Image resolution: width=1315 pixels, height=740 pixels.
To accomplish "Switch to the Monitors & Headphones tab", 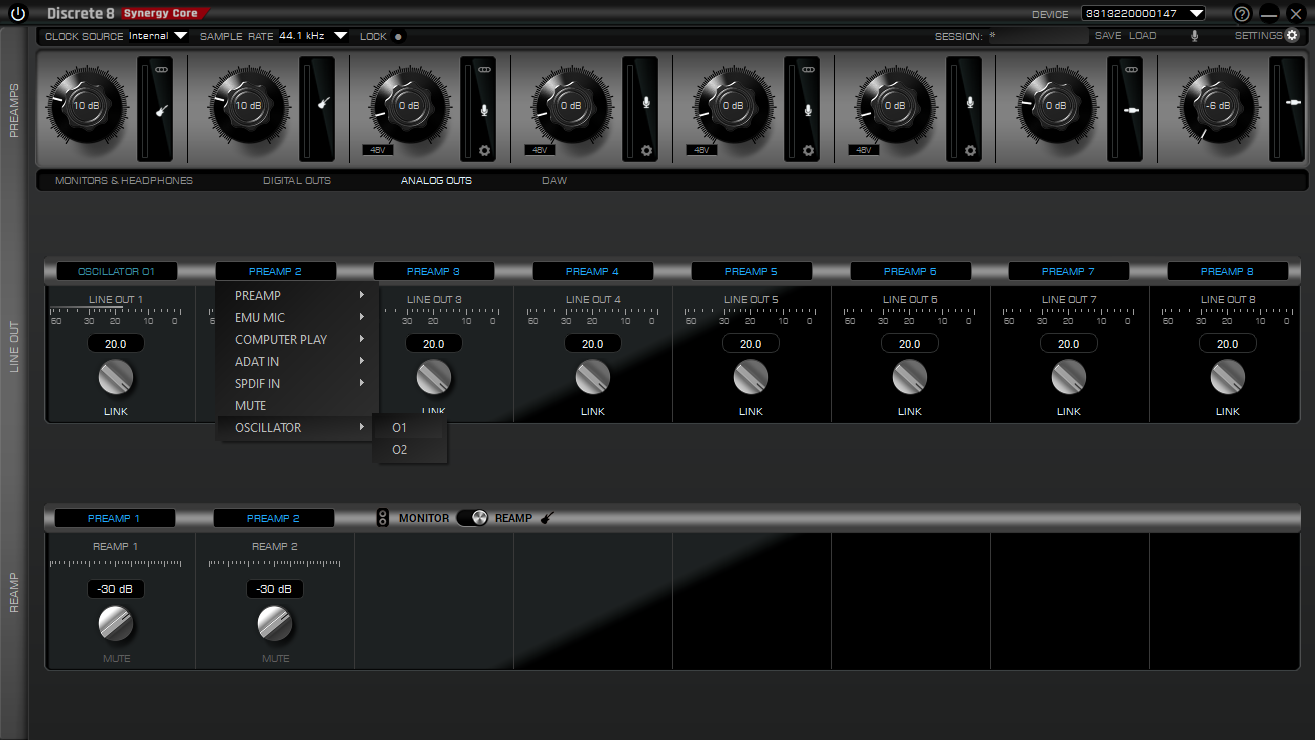I will point(124,181).
